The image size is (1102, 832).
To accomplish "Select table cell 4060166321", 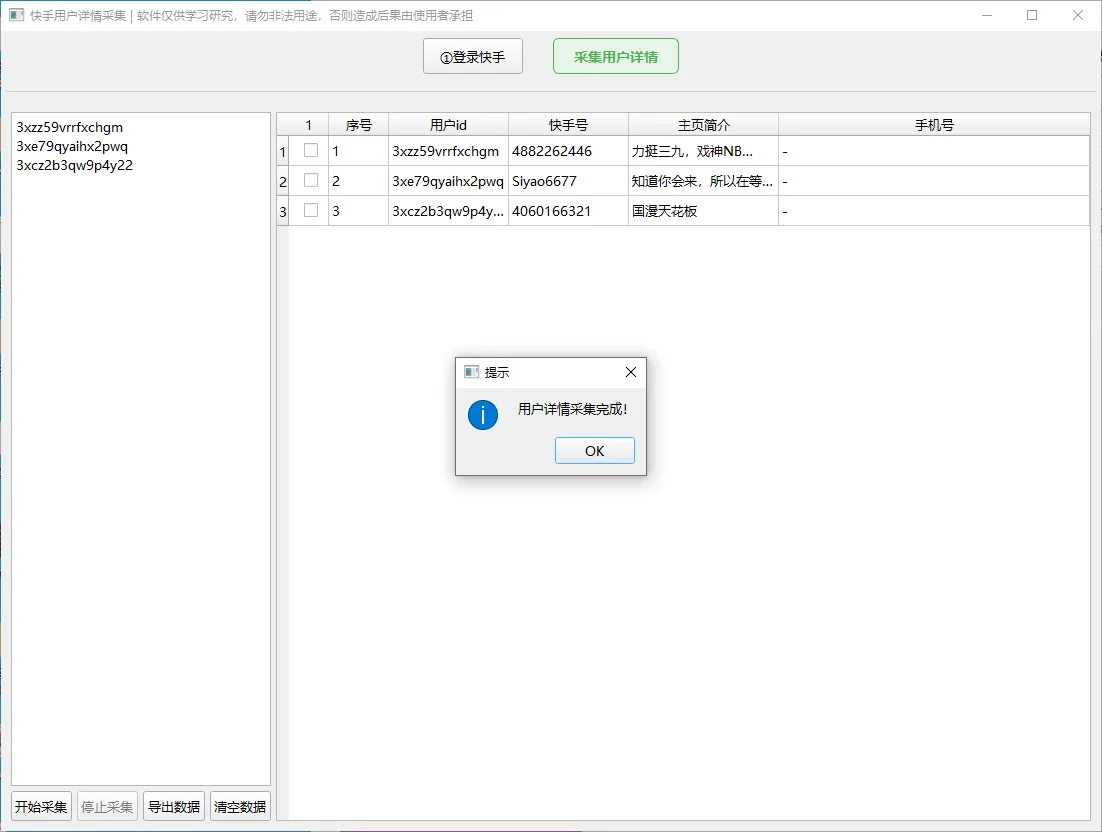I will [x=569, y=211].
